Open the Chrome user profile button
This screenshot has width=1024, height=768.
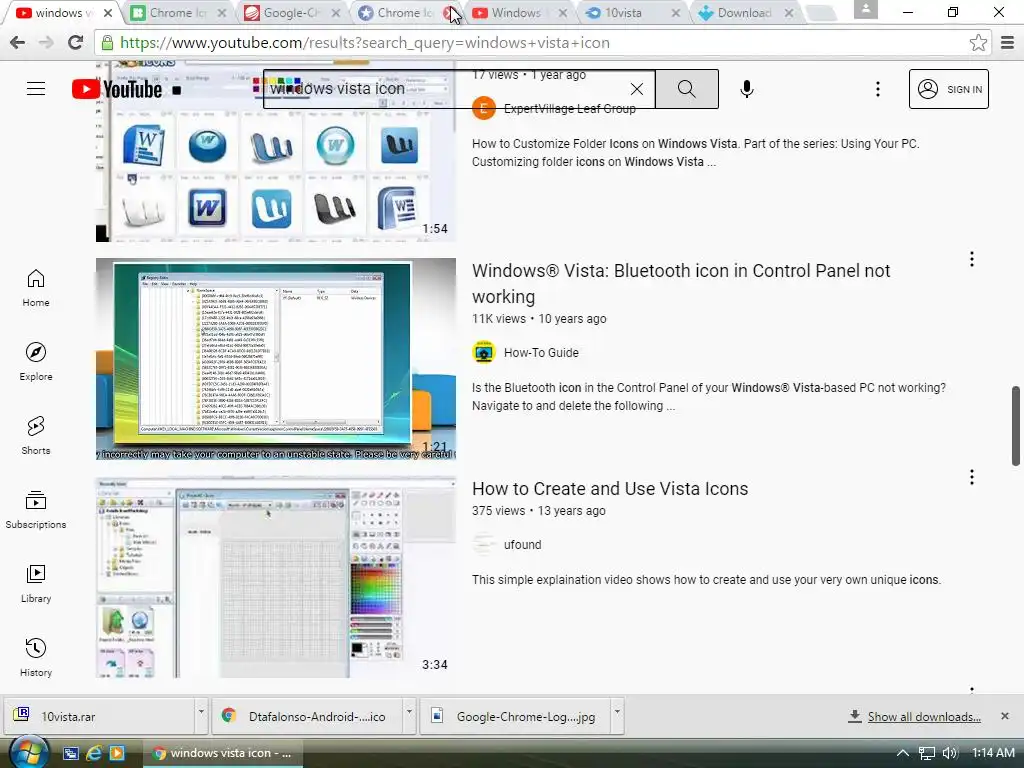[865, 9]
